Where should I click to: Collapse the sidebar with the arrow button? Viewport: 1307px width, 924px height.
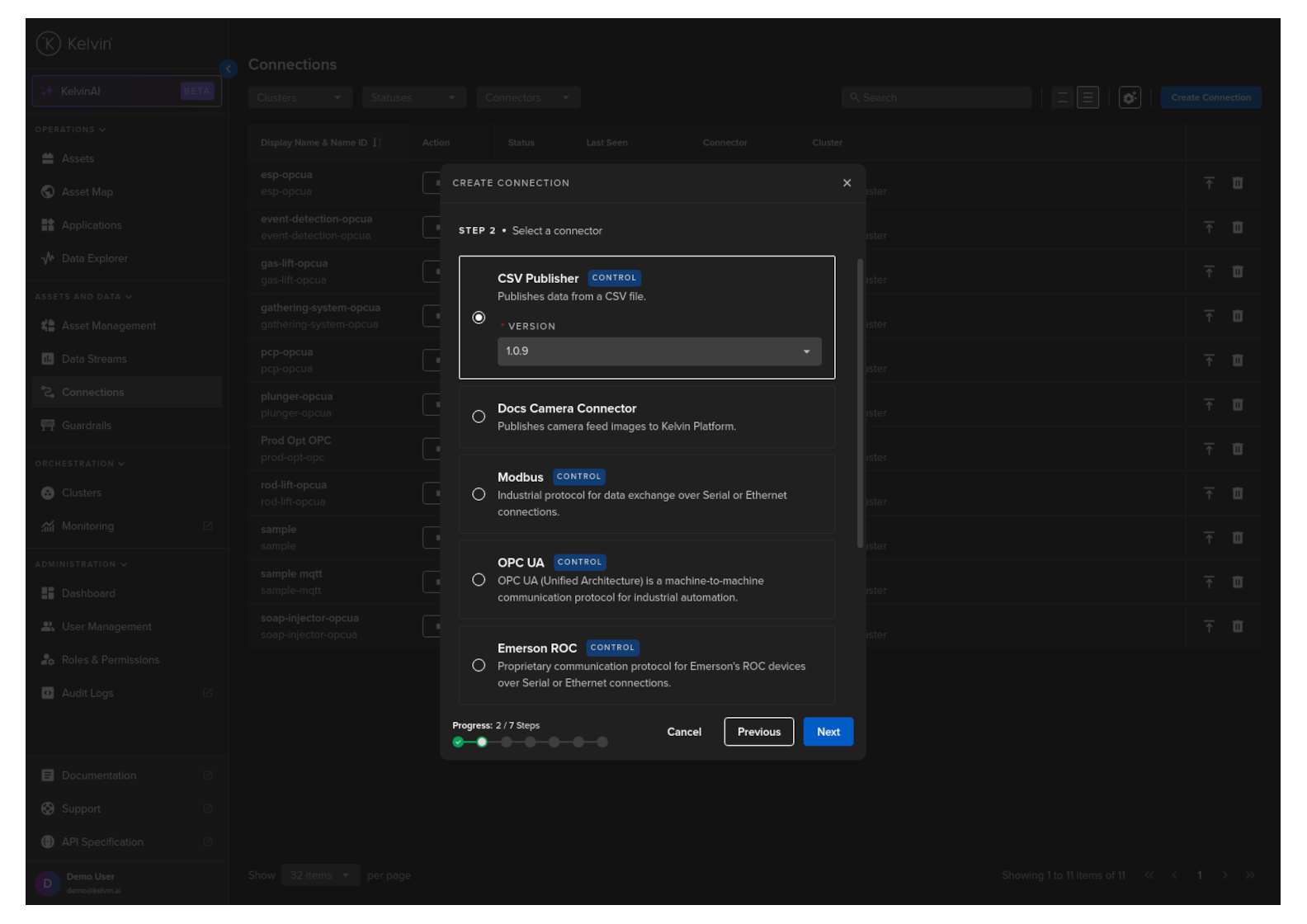229,68
